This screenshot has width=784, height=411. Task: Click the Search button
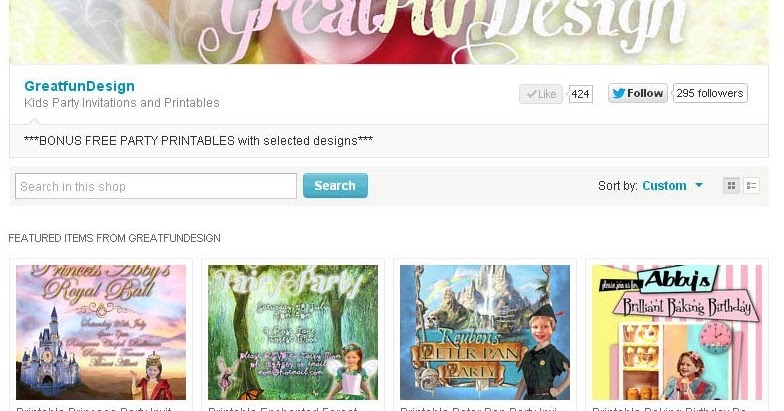tap(335, 186)
